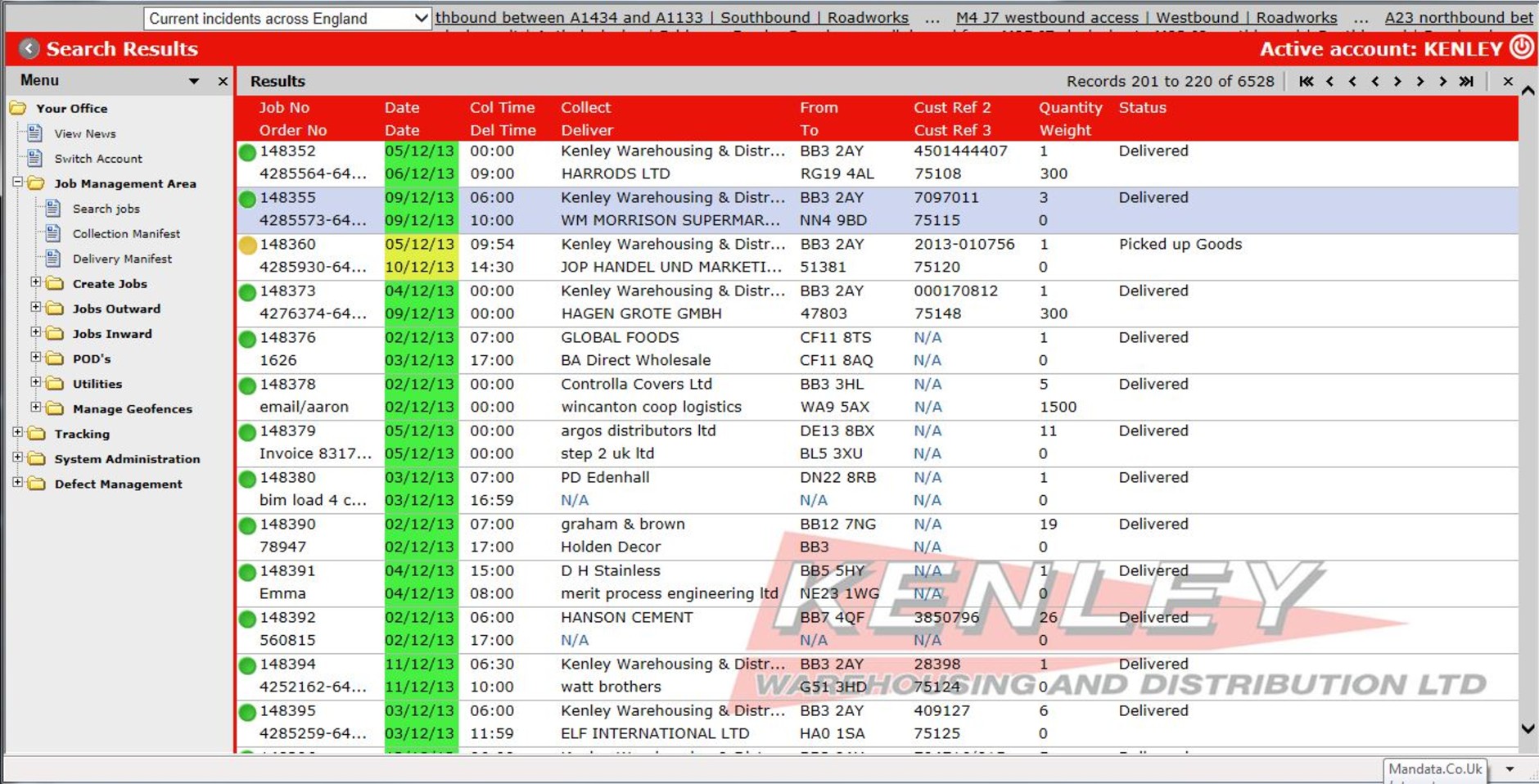Click customer reference 3850796
This screenshot has width=1539, height=784.
[946, 617]
